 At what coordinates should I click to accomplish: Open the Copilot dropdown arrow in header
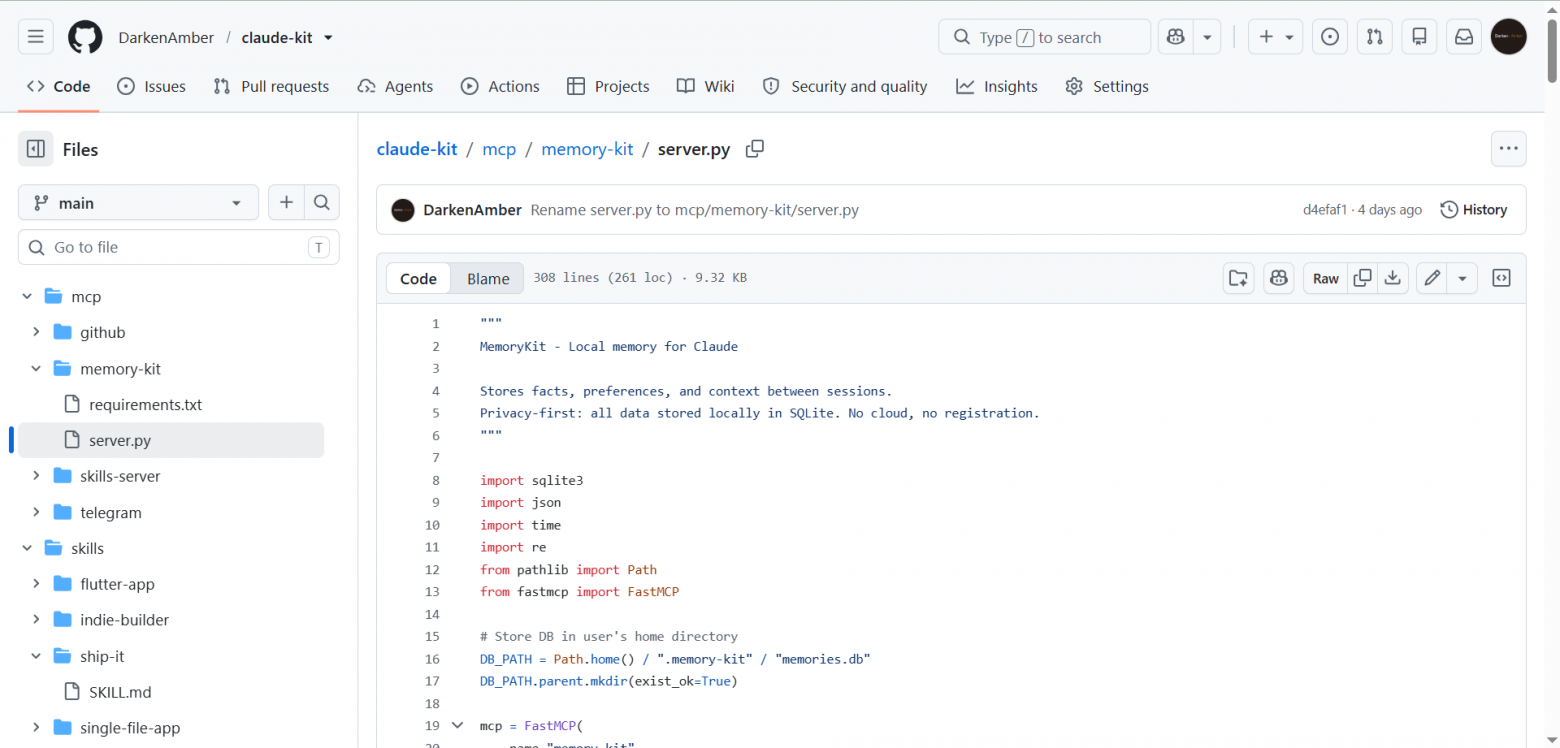[x=1207, y=37]
